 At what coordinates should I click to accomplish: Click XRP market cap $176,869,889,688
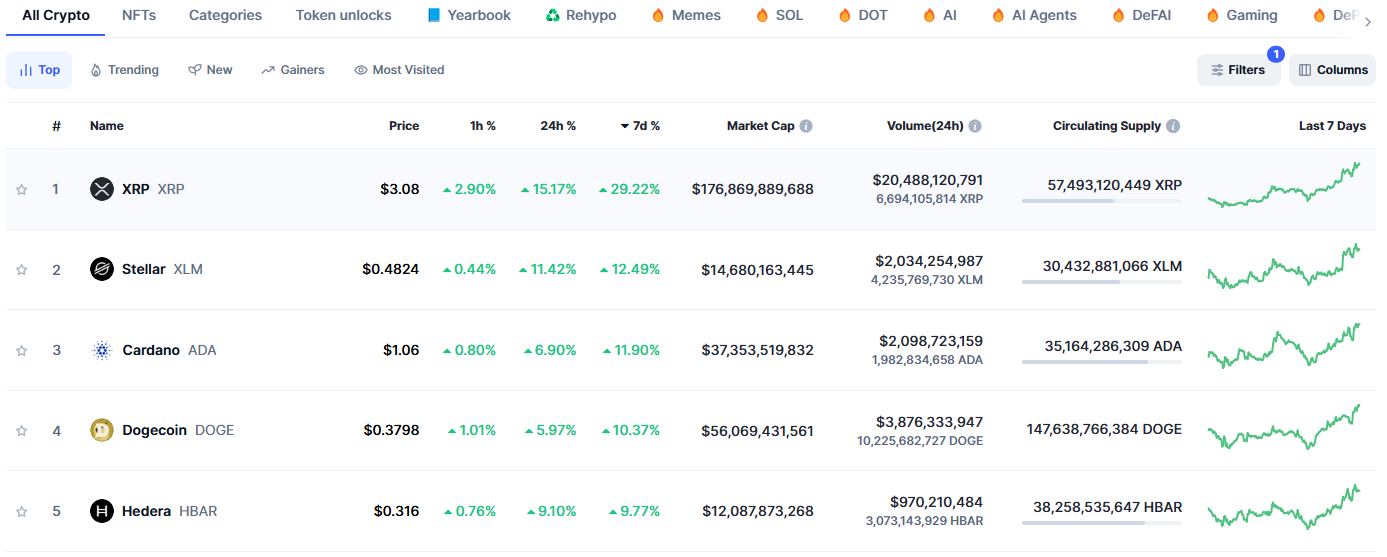pyautogui.click(x=753, y=189)
